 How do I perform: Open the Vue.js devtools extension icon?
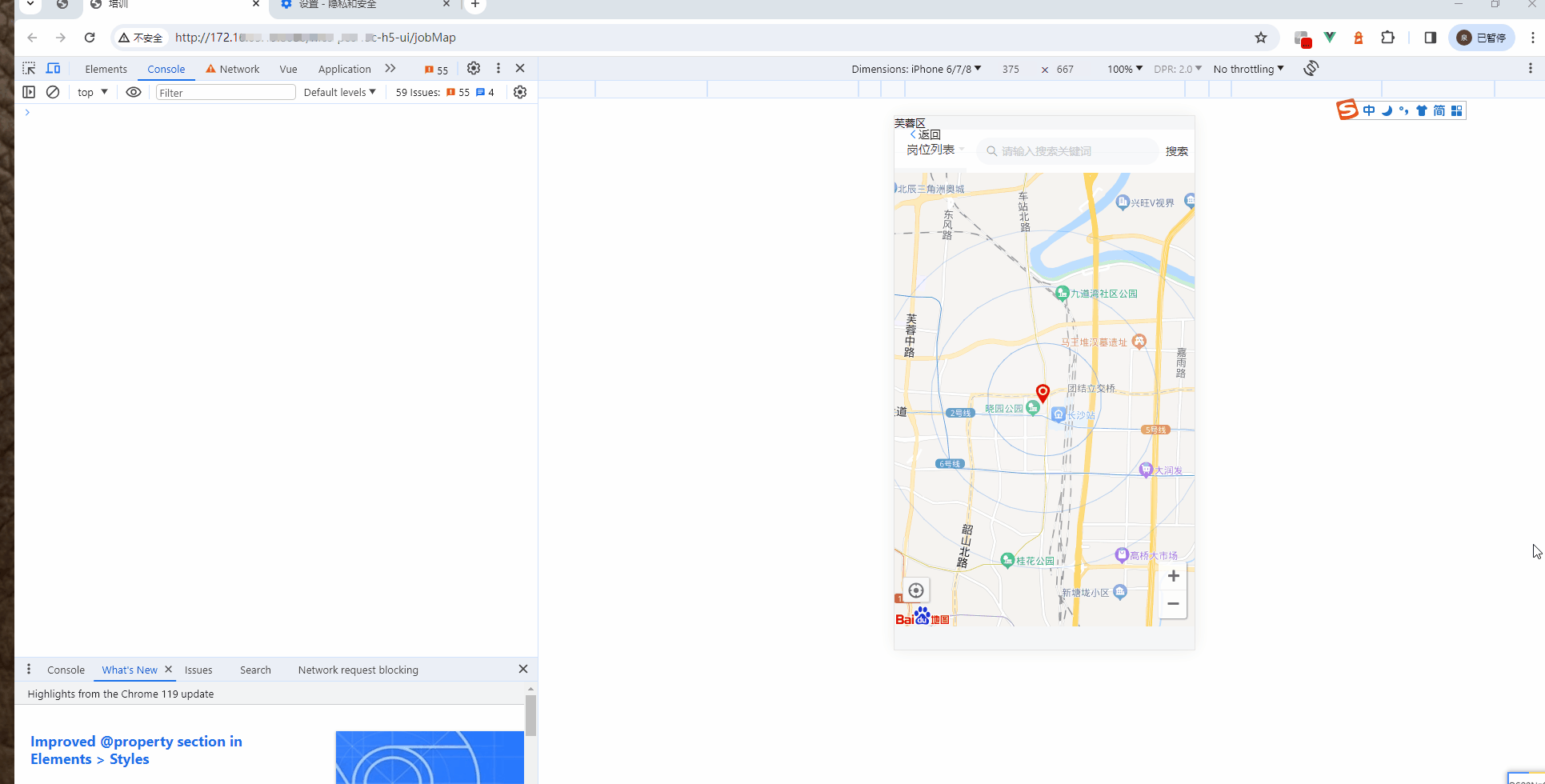tap(1330, 38)
